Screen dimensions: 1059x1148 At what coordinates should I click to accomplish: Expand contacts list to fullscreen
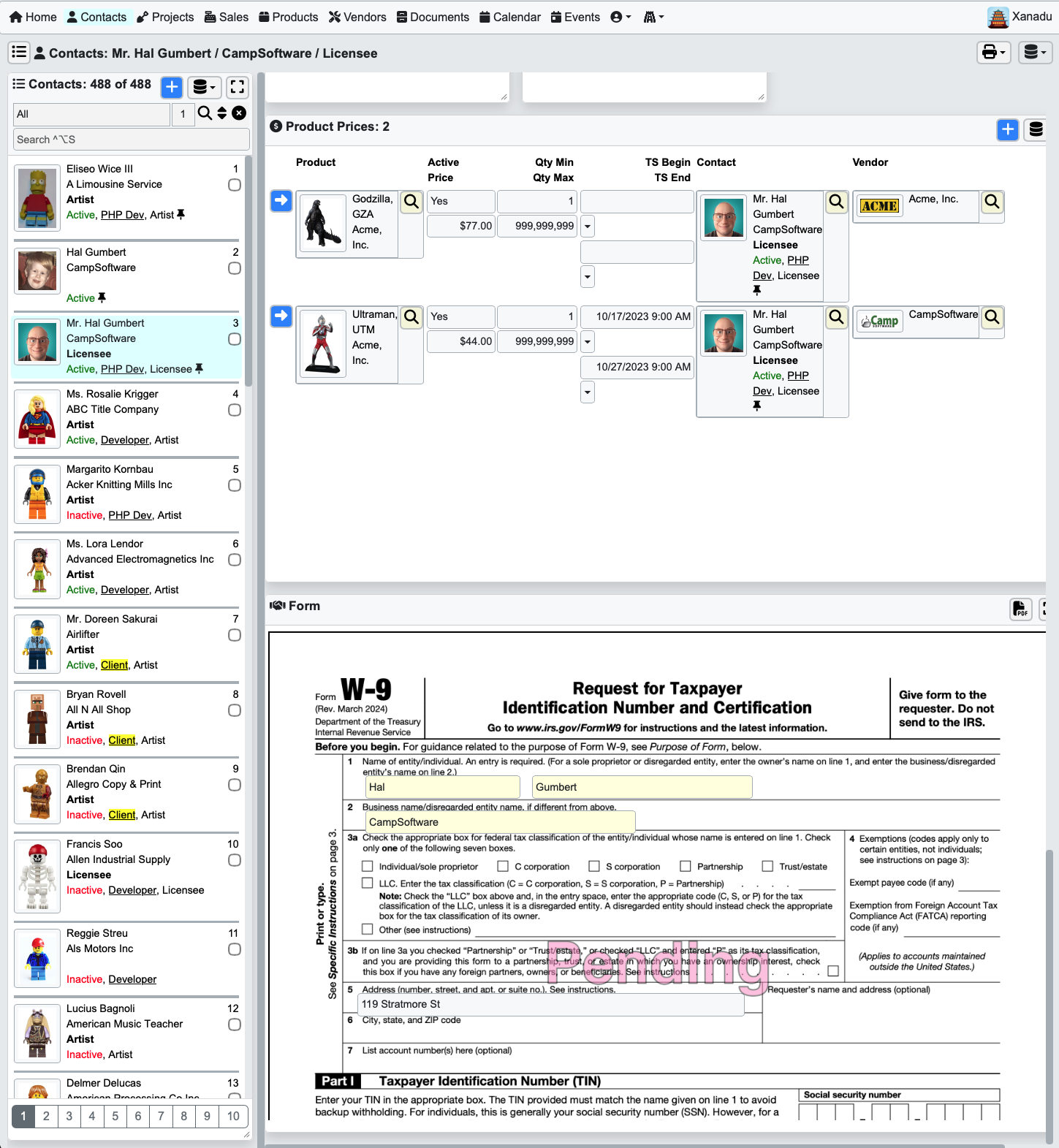(x=238, y=88)
